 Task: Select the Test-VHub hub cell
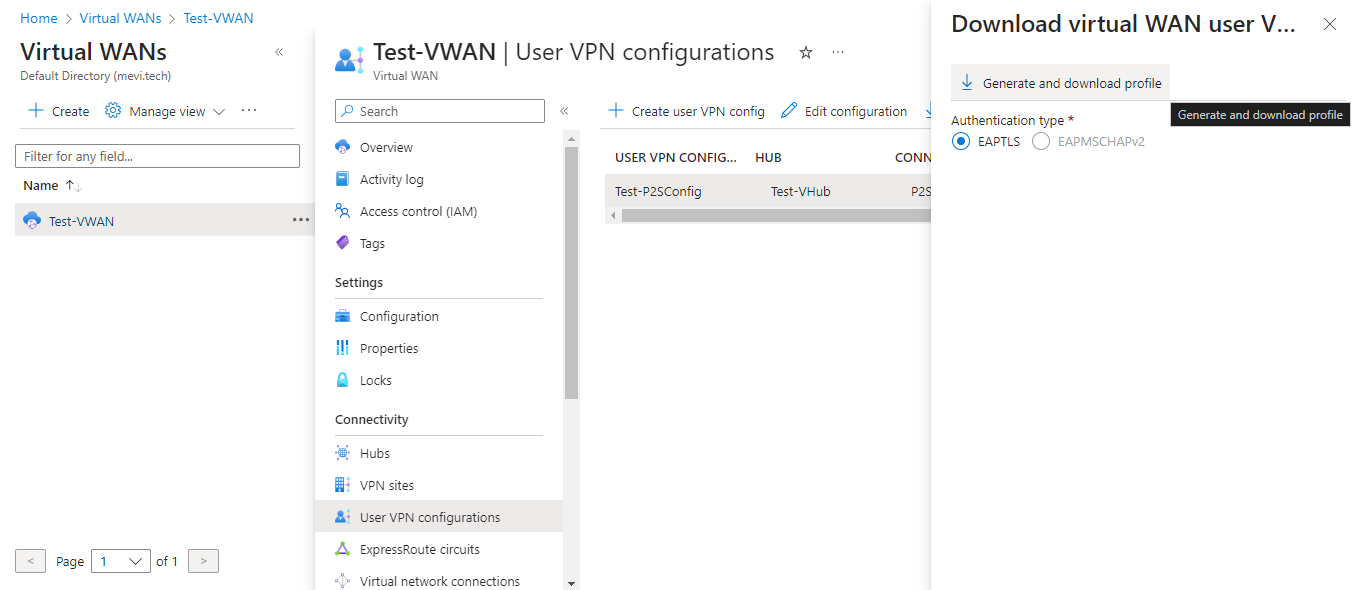pos(801,191)
